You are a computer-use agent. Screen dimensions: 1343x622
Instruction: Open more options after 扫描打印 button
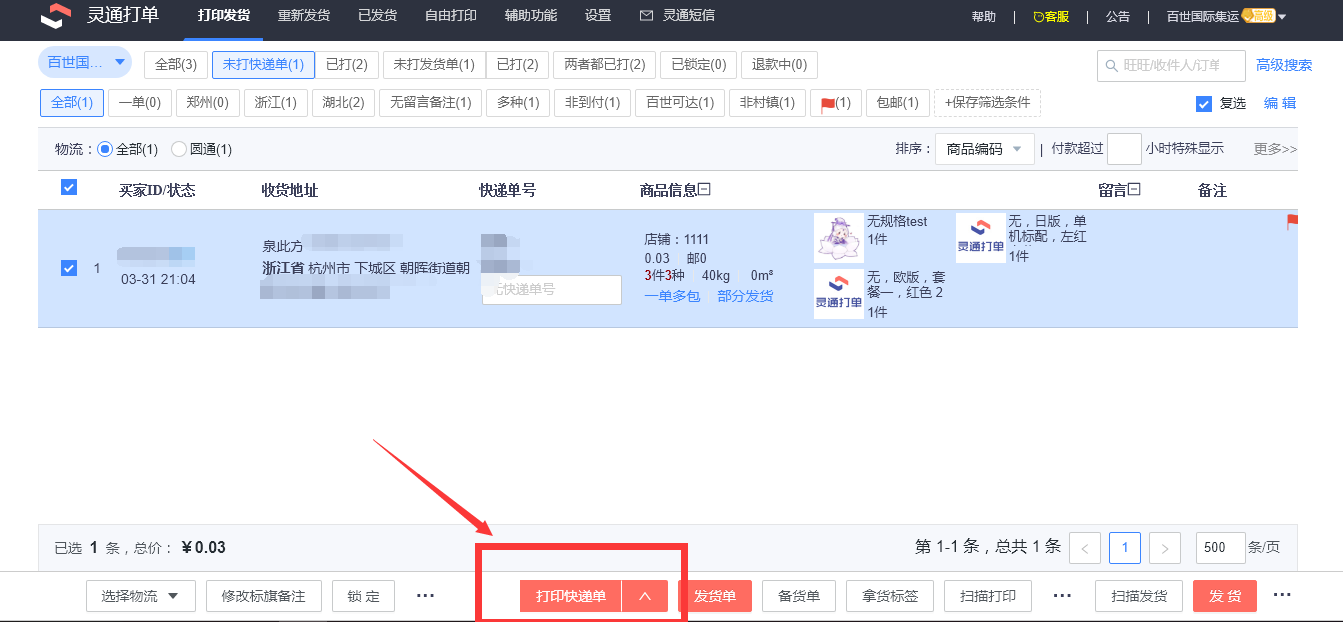point(1063,596)
